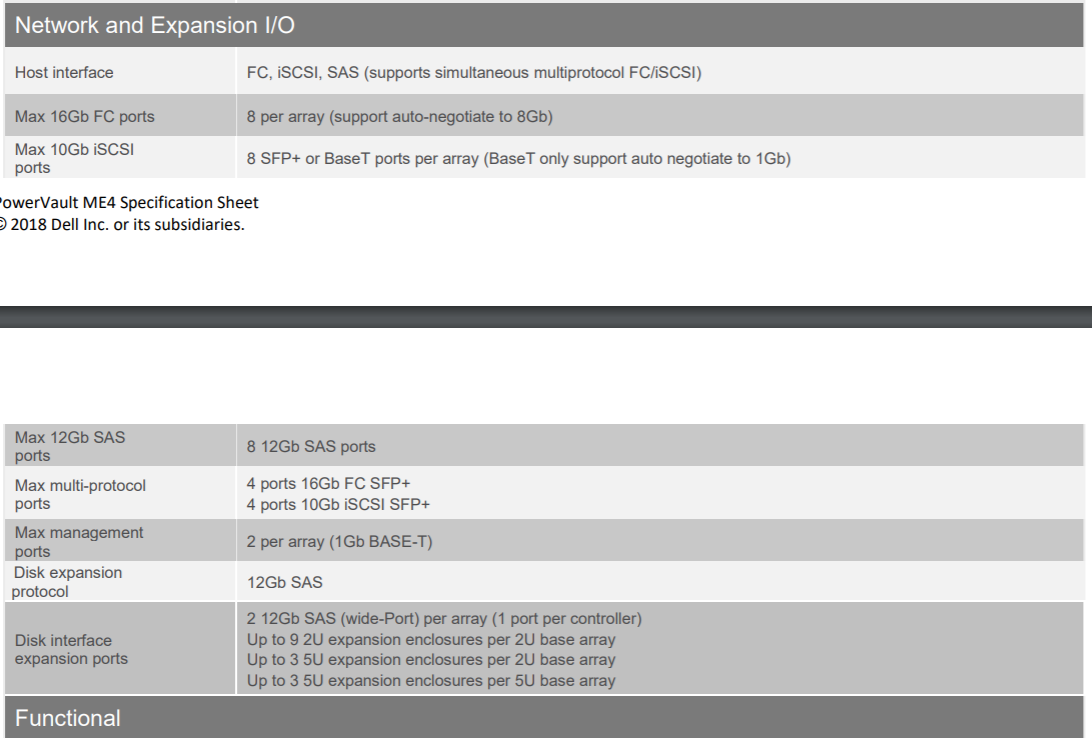Screen dimensions: 1092x738
Task: Click the PowerVault ME4 Specification Sheet footer
Action: click(x=129, y=204)
